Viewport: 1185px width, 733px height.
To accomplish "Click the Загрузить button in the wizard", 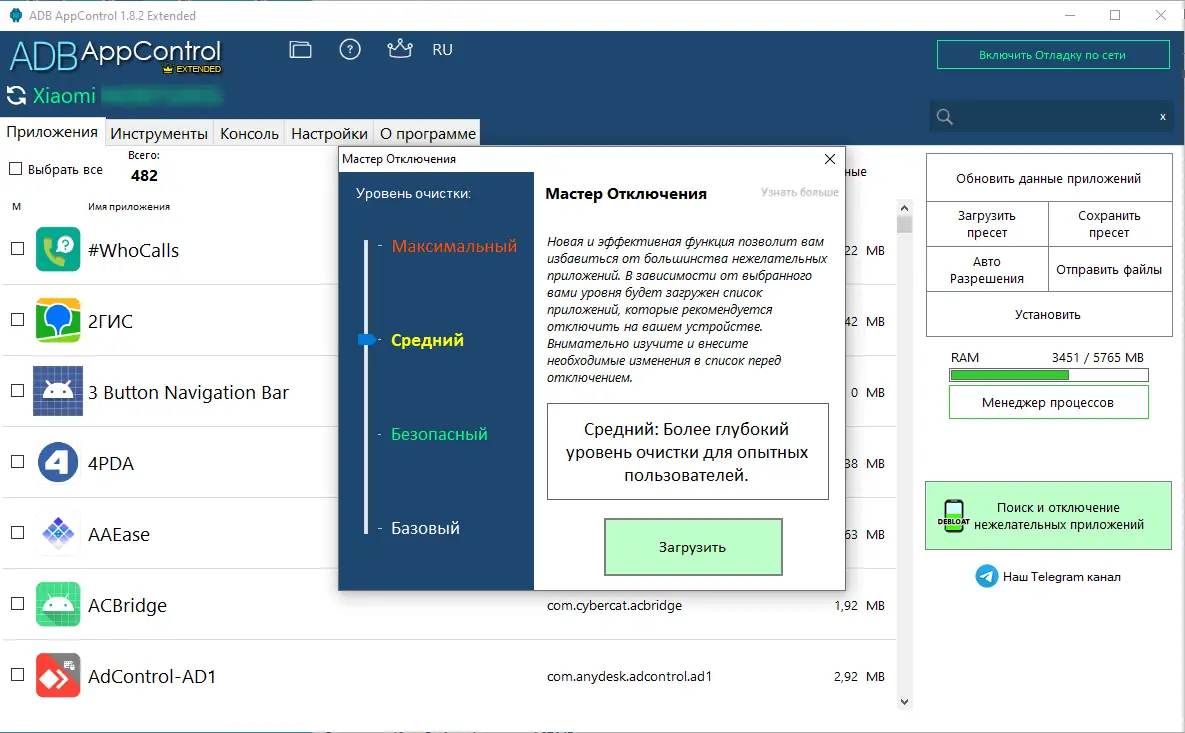I will tap(693, 546).
